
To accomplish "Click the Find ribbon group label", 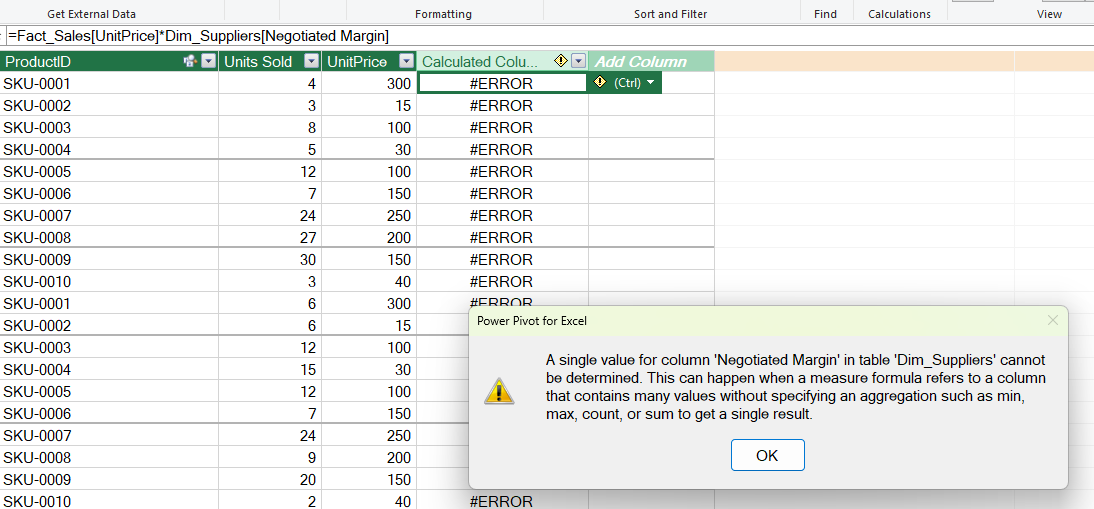I will click(825, 14).
